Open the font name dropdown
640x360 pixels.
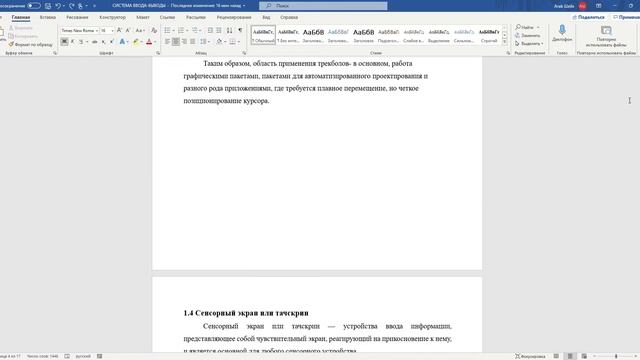[97, 31]
